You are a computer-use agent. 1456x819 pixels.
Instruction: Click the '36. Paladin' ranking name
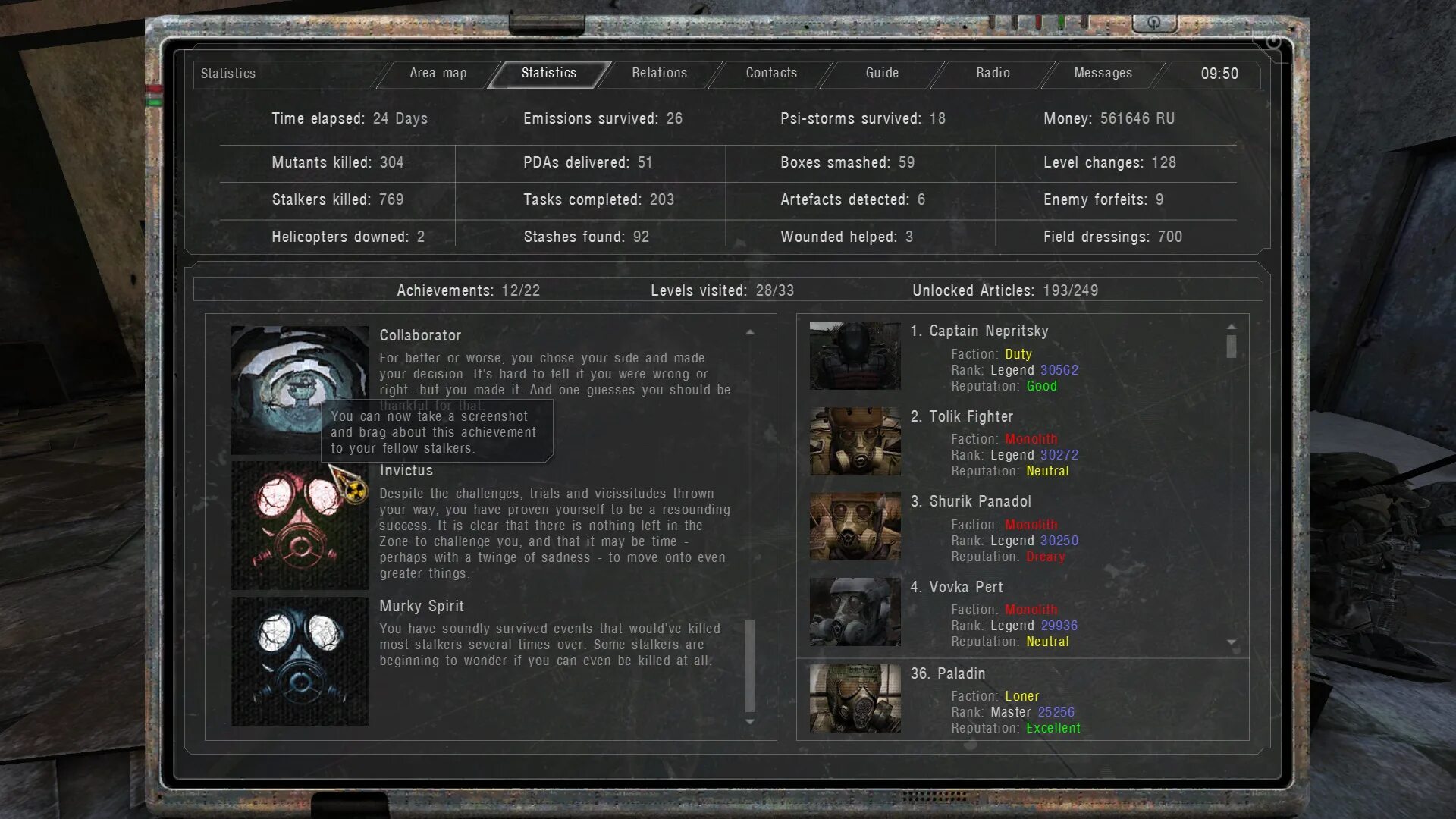click(948, 673)
